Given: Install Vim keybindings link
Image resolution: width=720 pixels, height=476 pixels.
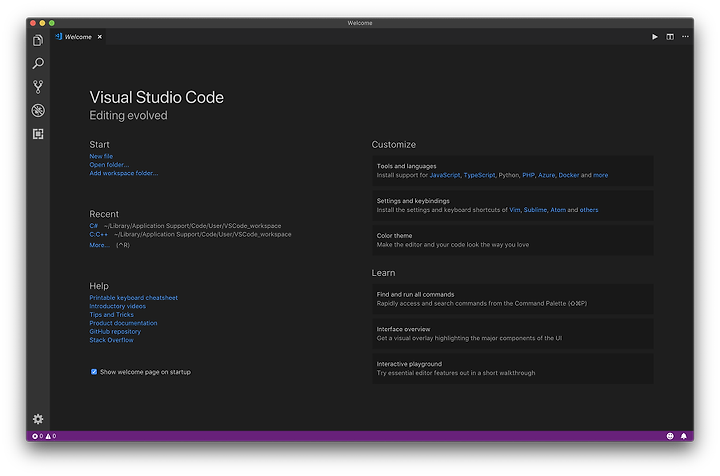Looking at the screenshot, I should point(515,210).
